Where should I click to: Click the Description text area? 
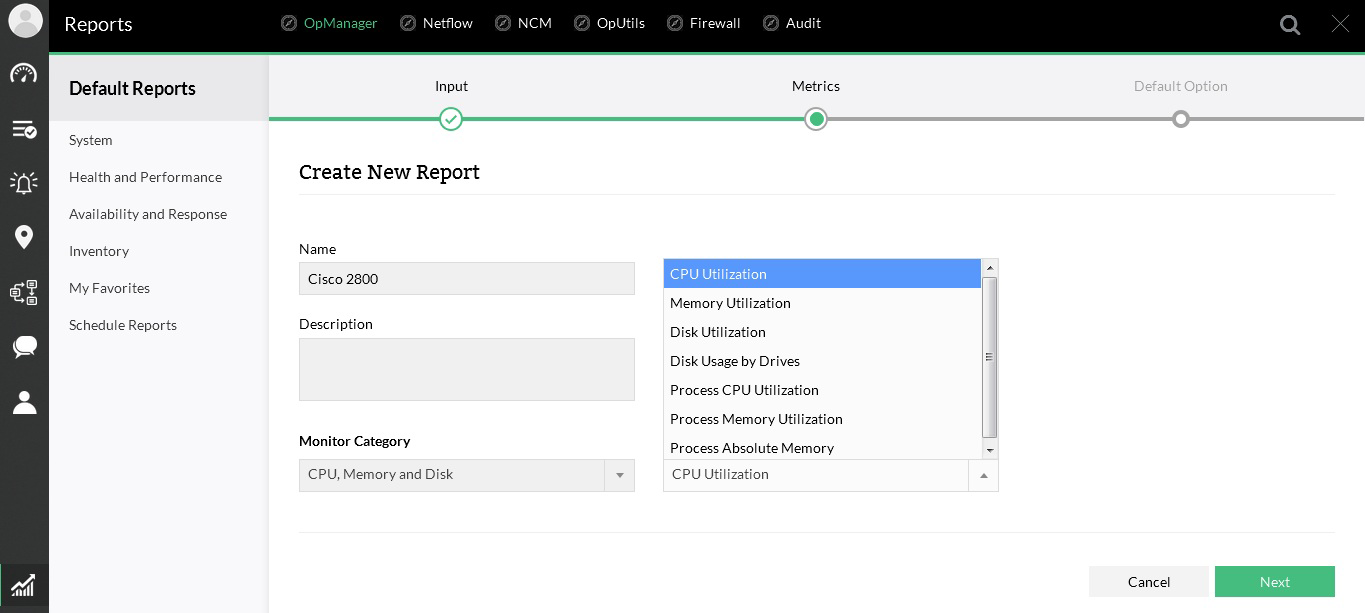(x=466, y=369)
